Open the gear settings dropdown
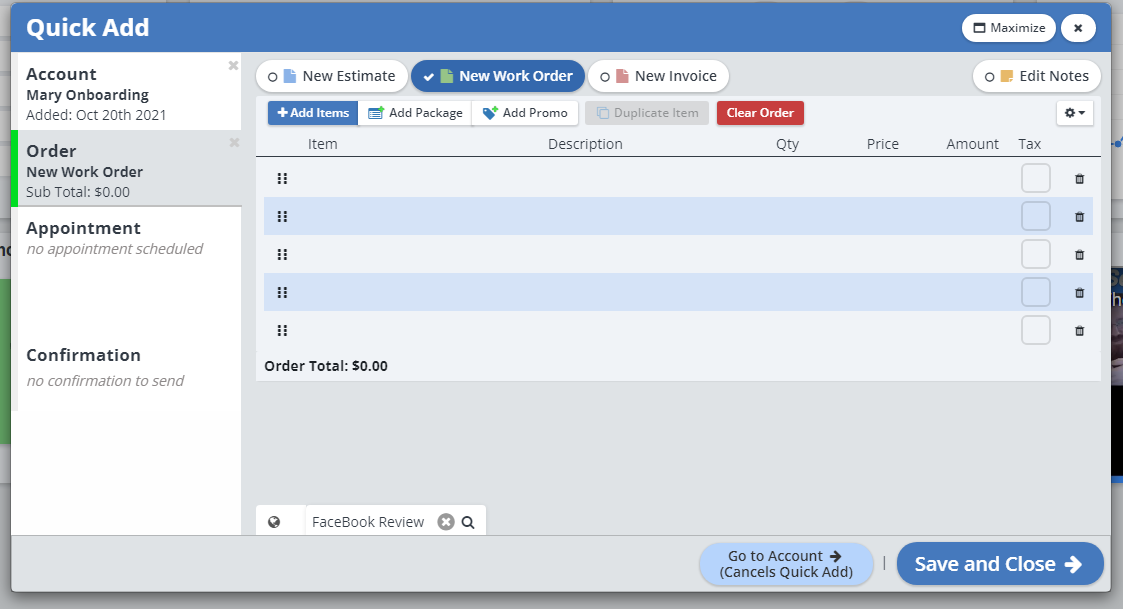This screenshot has width=1123, height=609. [x=1074, y=113]
